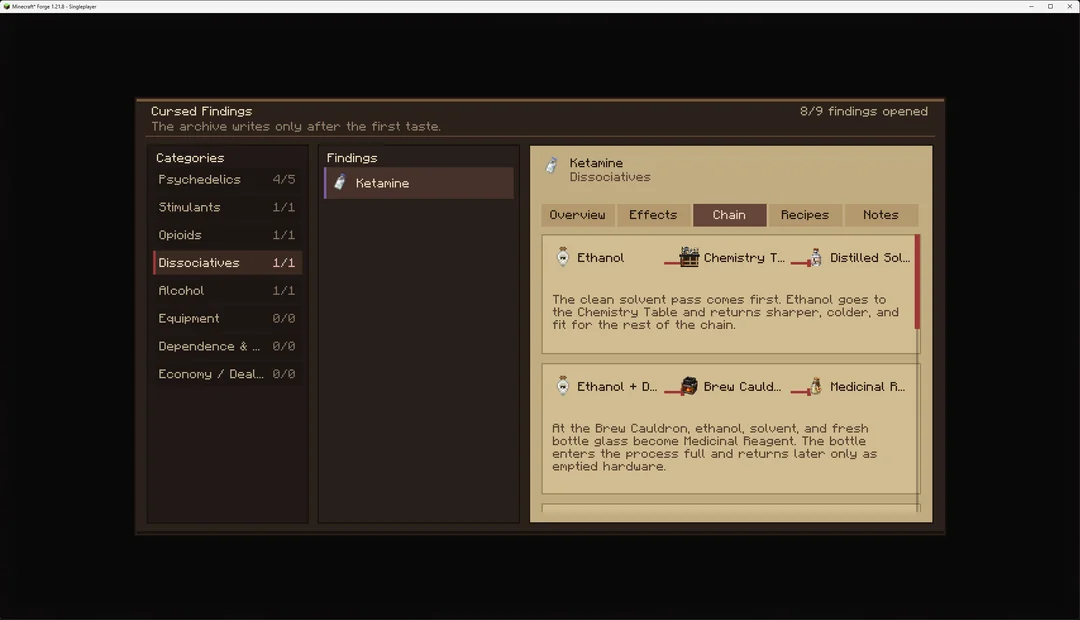Select the Dissociatives category
Image resolution: width=1080 pixels, height=620 pixels.
pos(227,262)
